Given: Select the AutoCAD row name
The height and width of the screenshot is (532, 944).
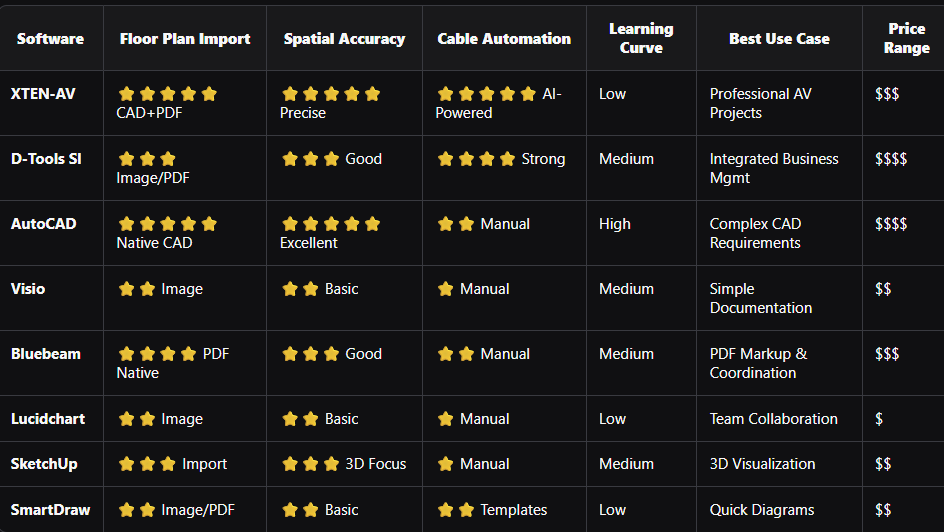Looking at the screenshot, I should pyautogui.click(x=44, y=224).
